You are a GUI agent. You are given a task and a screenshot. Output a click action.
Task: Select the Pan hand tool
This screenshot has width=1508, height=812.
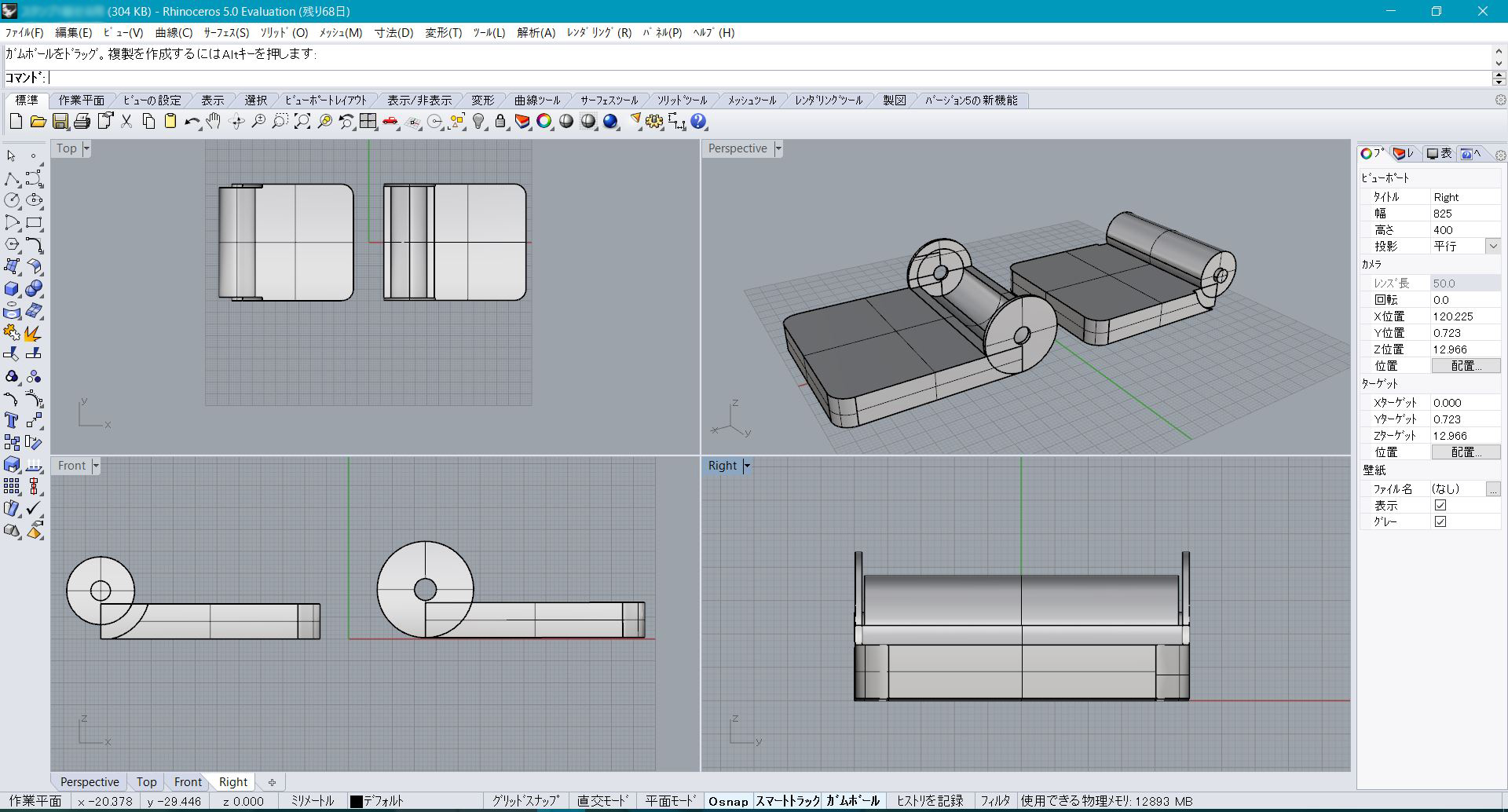214,122
